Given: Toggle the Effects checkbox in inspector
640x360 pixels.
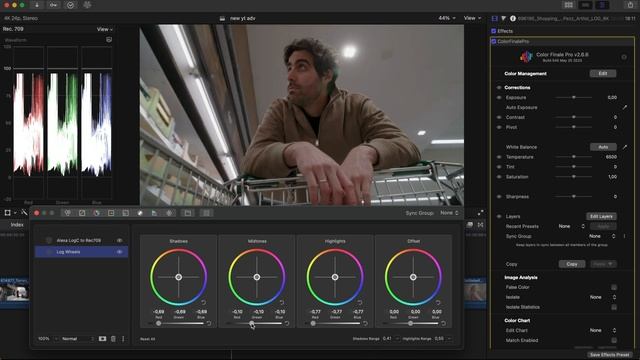Looking at the screenshot, I should (493, 31).
